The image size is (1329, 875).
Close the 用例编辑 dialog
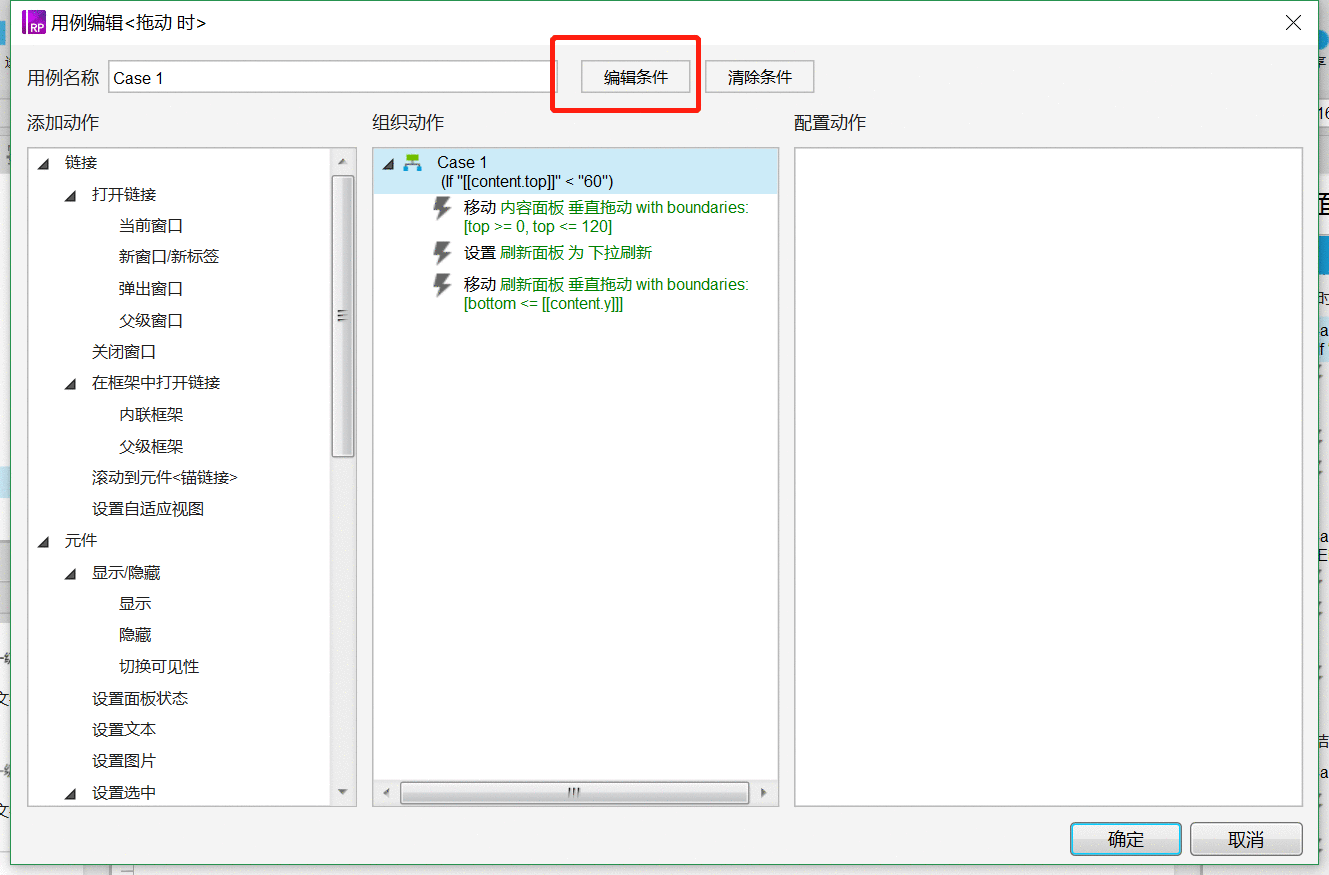click(1293, 22)
